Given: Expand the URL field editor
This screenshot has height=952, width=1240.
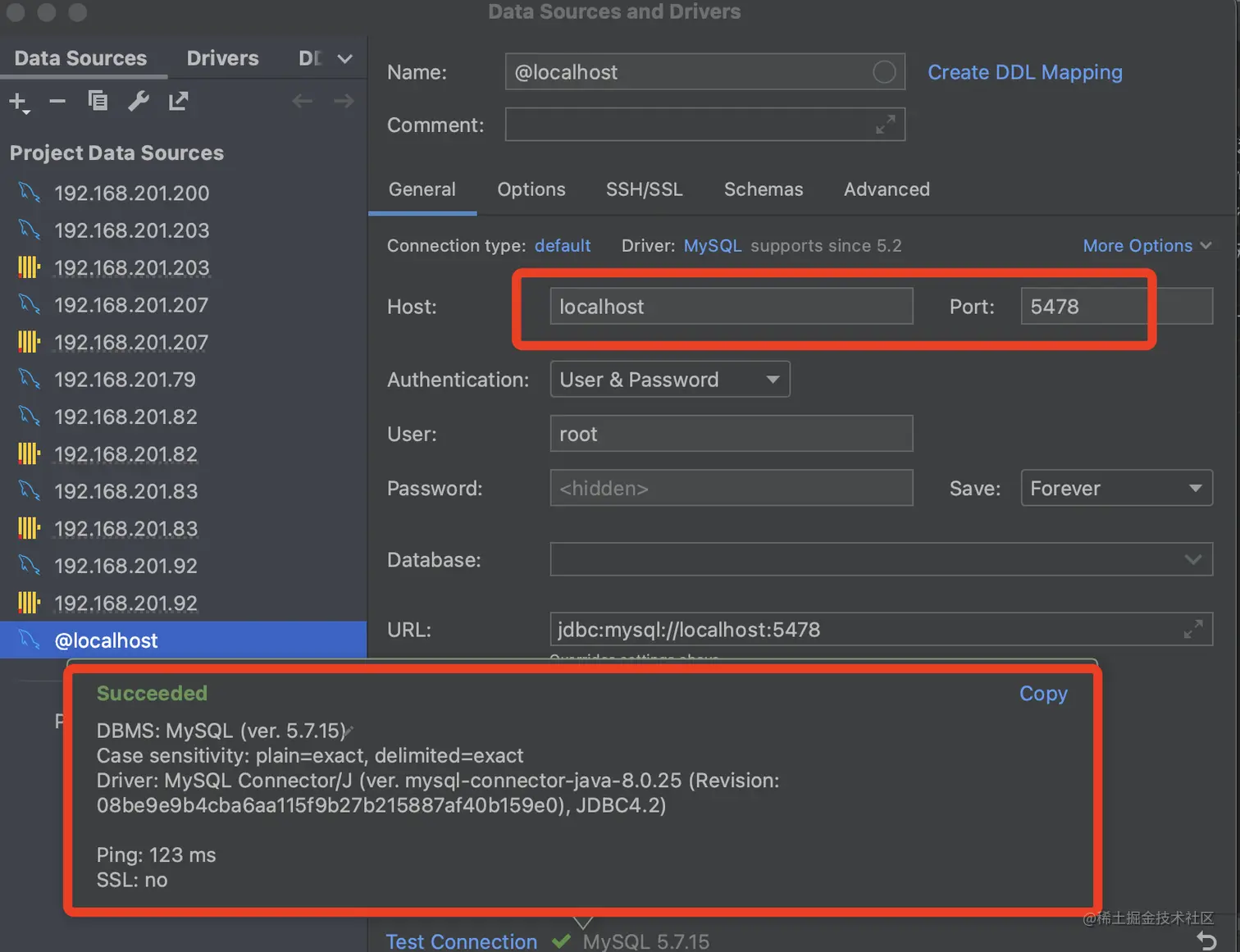Looking at the screenshot, I should pos(1193,629).
